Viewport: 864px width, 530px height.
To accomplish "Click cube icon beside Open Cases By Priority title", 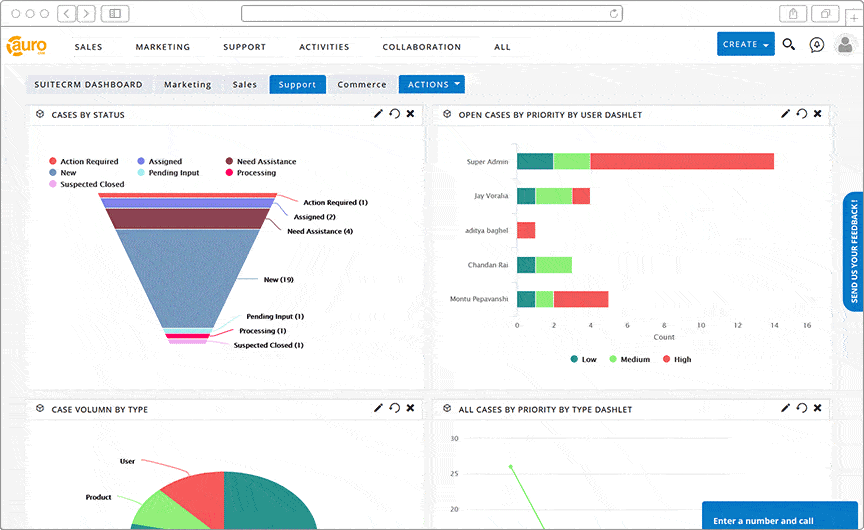I will 447,114.
